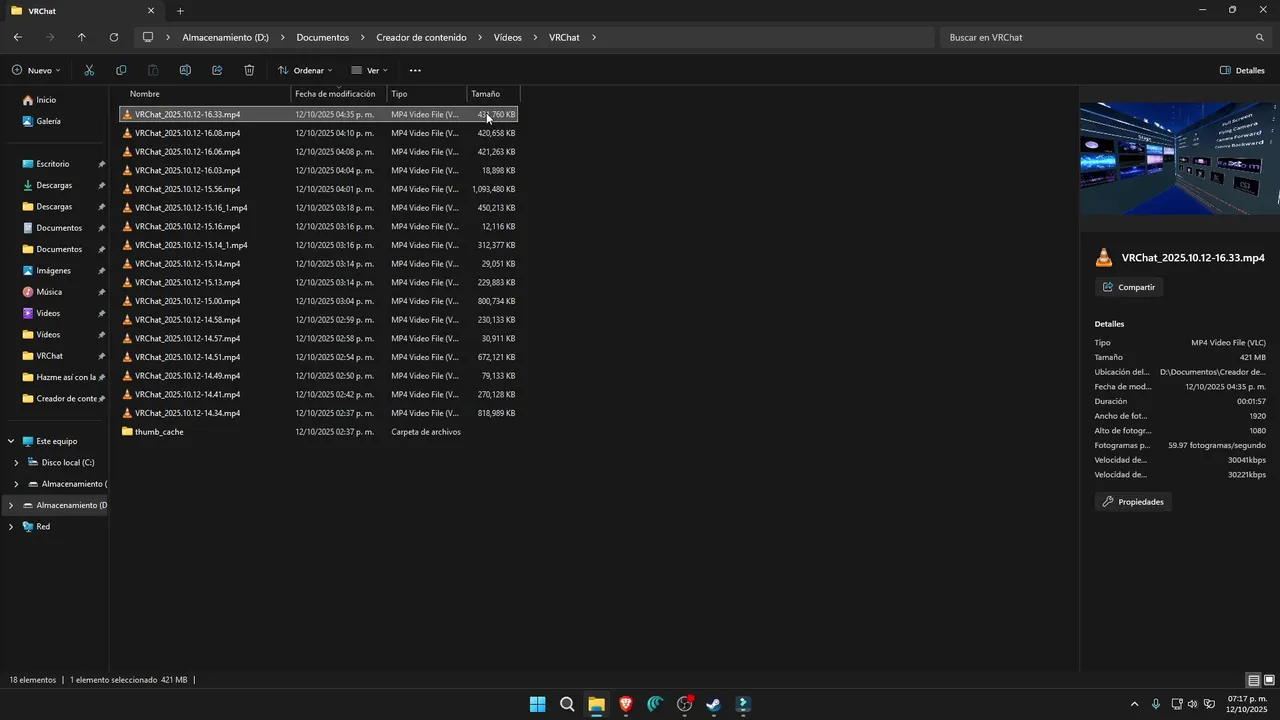The width and height of the screenshot is (1280, 720).
Task: Expand the Red tree node
Action: click(11, 526)
